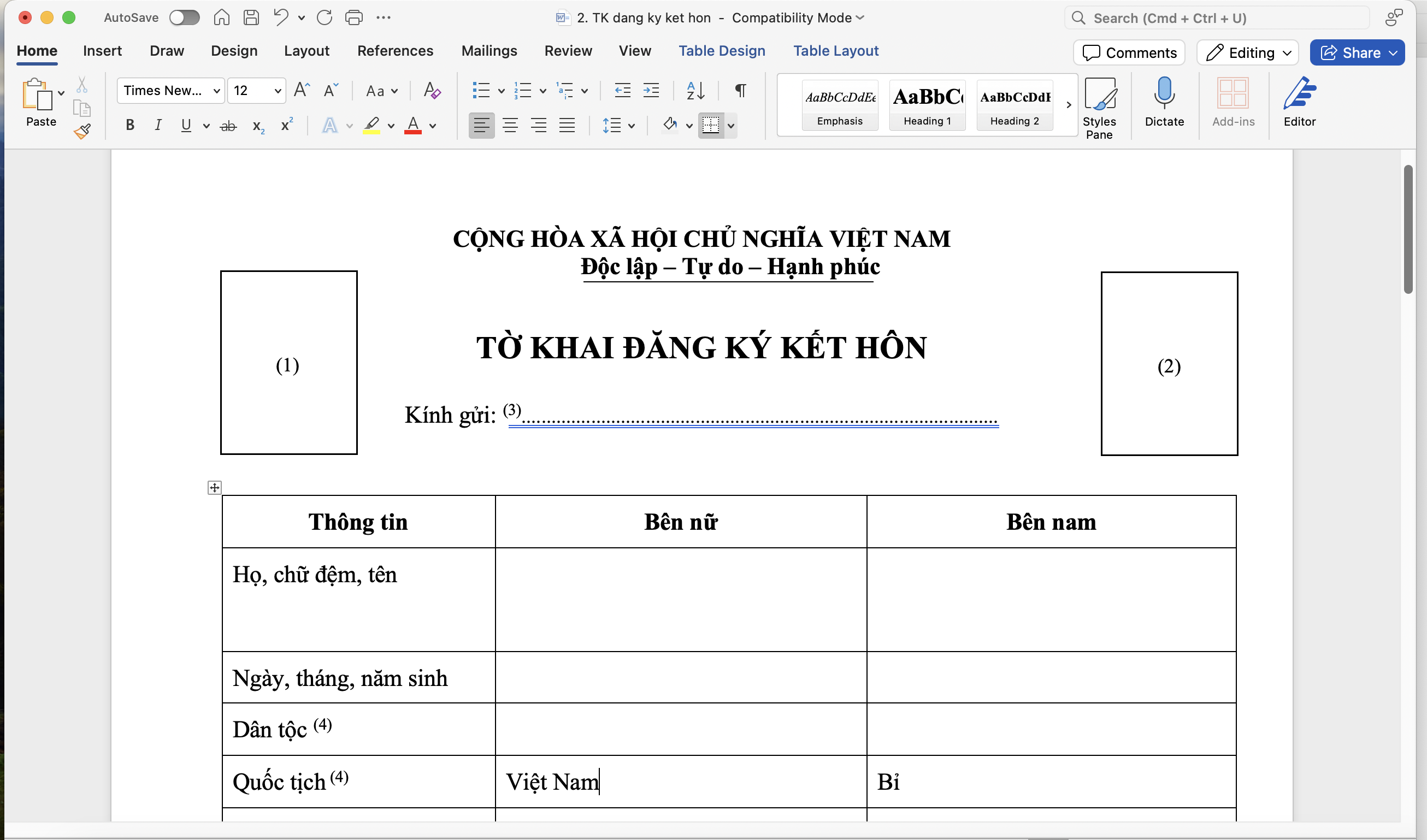The width and height of the screenshot is (1427, 840).
Task: Open the font size dropdown showing 12
Action: 278,91
